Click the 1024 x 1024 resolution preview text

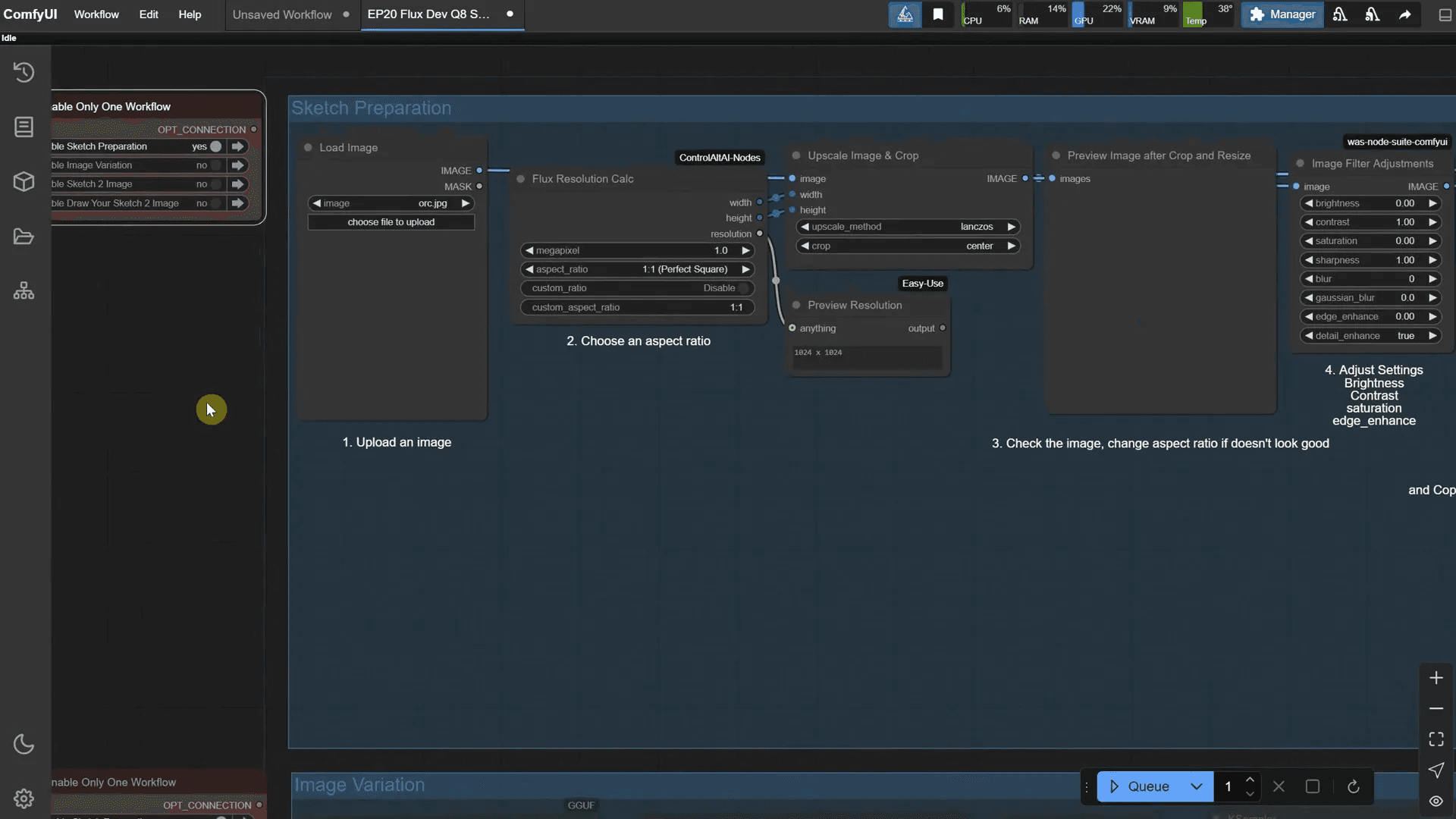817,353
